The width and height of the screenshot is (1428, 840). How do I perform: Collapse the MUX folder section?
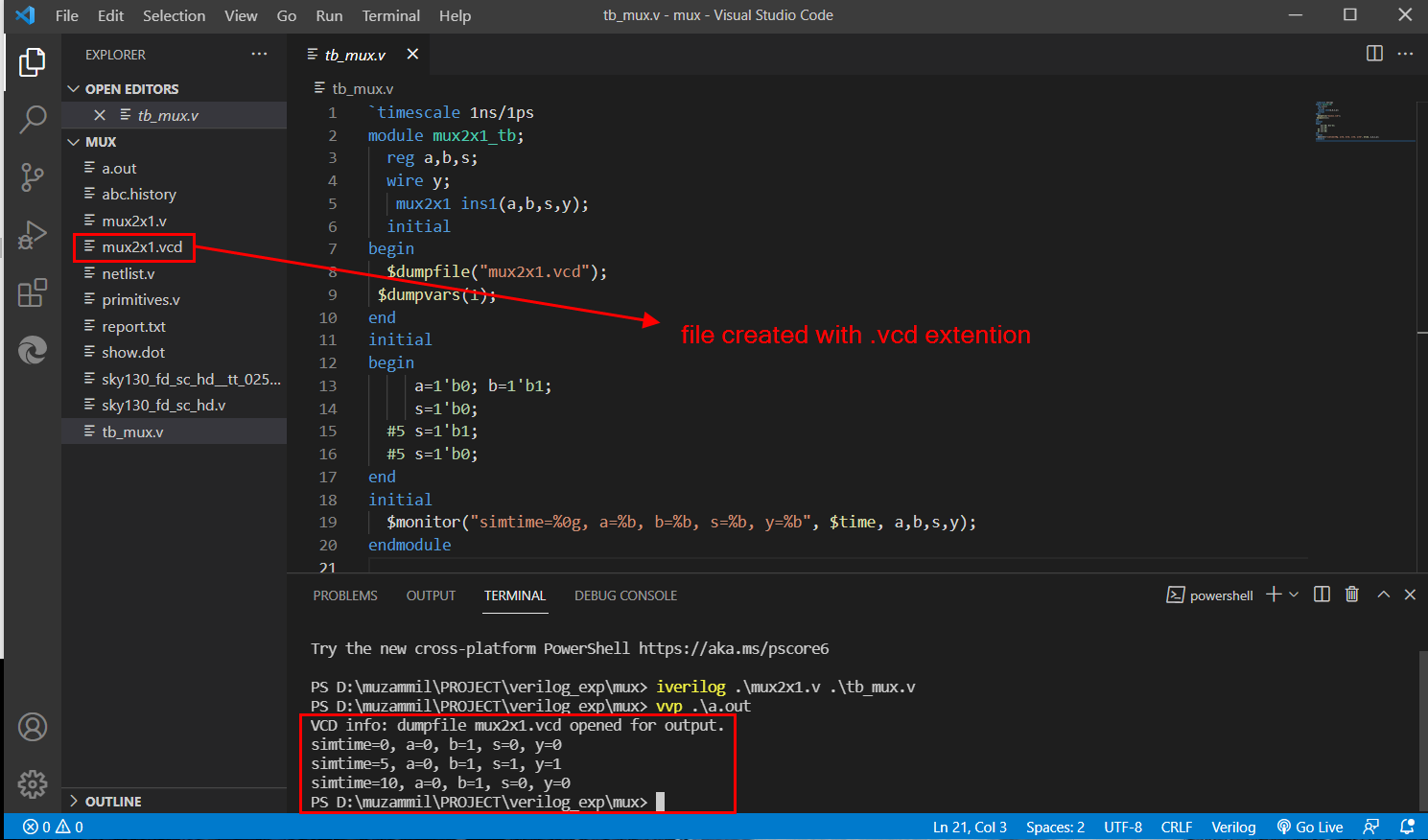pos(92,142)
